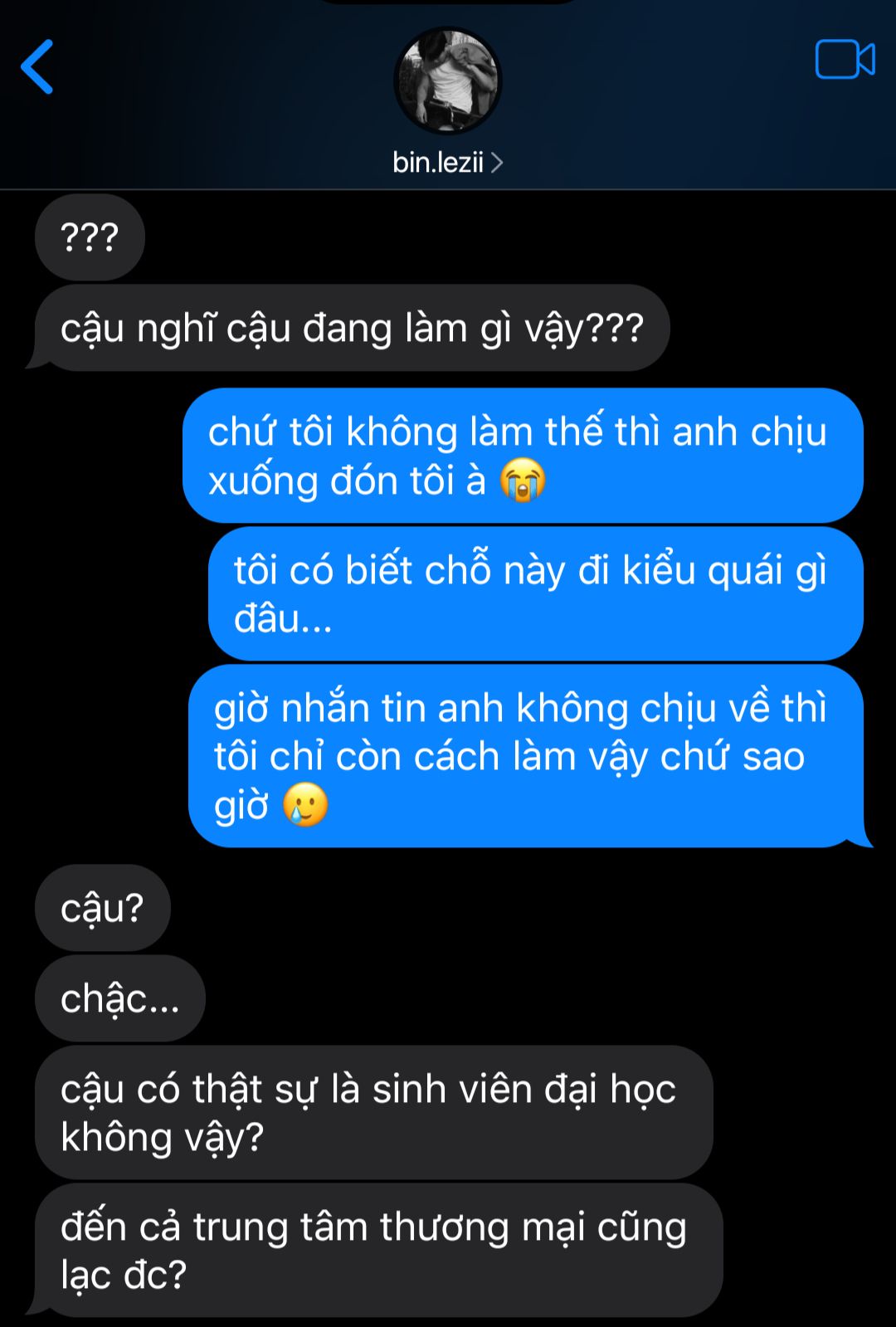Tap message "đến cả trung tâm thương mại cũng lạc đc?"
896x1327 pixels.
379,1250
